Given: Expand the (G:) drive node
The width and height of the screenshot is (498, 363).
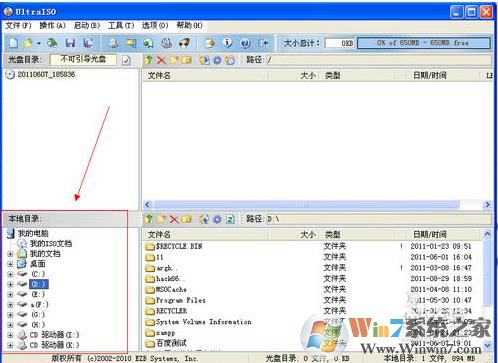Looking at the screenshot, I should click(10, 315).
